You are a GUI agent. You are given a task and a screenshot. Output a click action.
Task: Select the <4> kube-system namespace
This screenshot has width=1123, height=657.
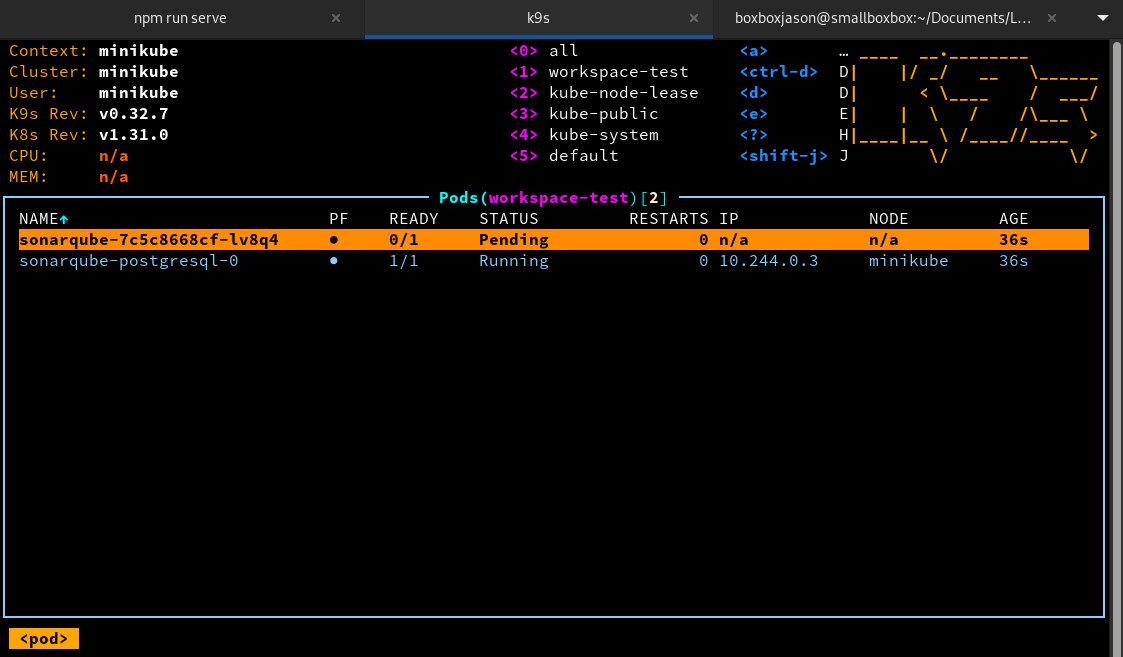click(584, 135)
